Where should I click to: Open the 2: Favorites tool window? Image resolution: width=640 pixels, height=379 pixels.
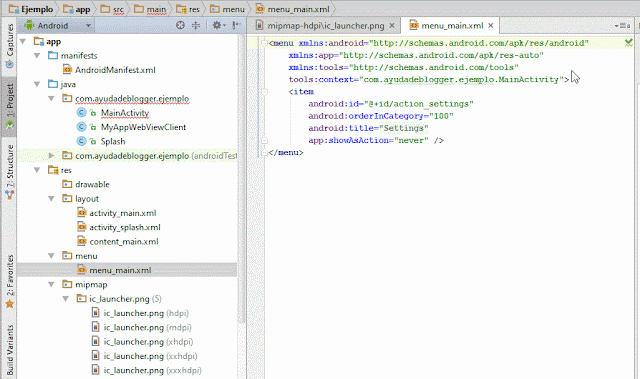(9, 281)
